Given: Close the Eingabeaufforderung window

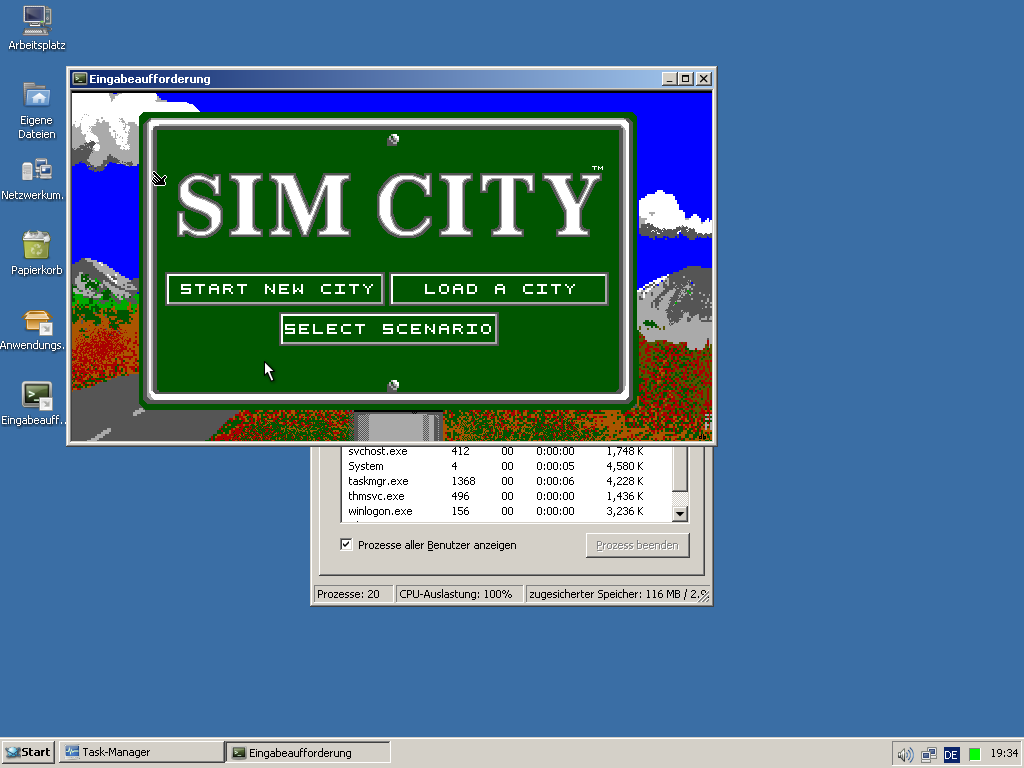Looking at the screenshot, I should [x=703, y=79].
